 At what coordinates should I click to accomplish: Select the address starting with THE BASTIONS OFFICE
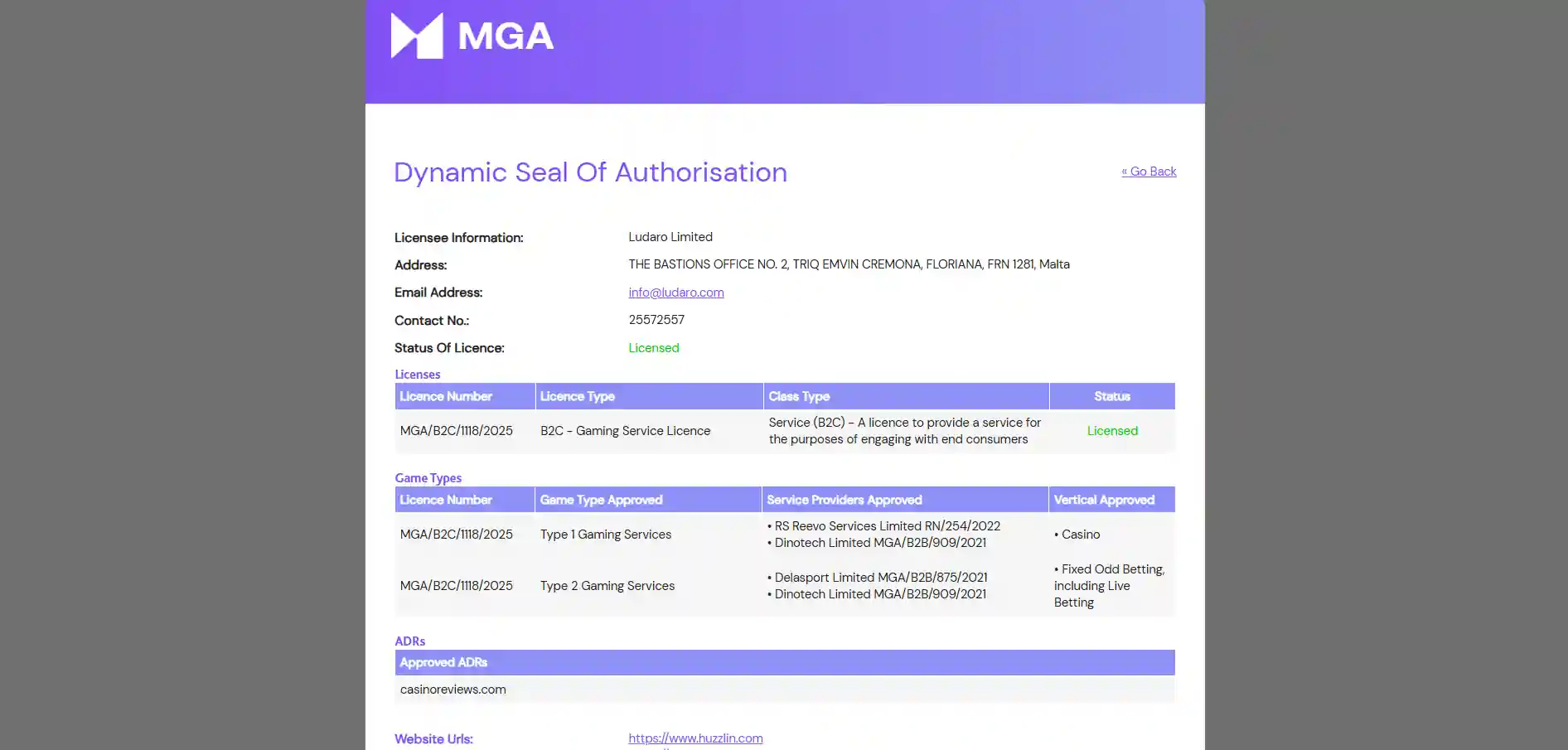tap(849, 264)
